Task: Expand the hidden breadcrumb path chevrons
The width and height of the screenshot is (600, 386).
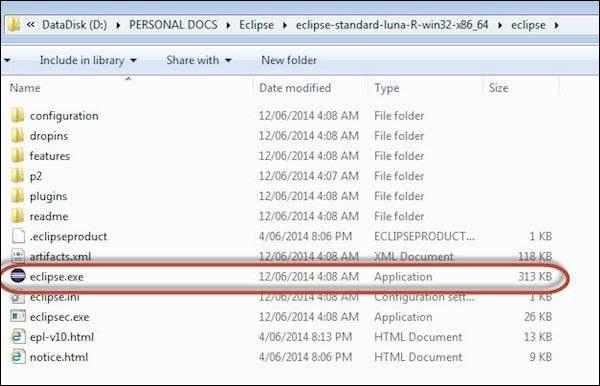Action: coord(31,25)
